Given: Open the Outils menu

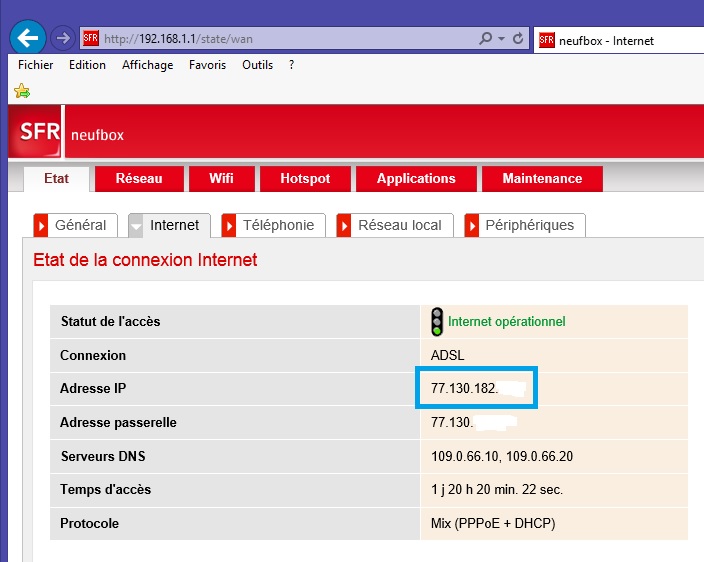Looking at the screenshot, I should [257, 65].
